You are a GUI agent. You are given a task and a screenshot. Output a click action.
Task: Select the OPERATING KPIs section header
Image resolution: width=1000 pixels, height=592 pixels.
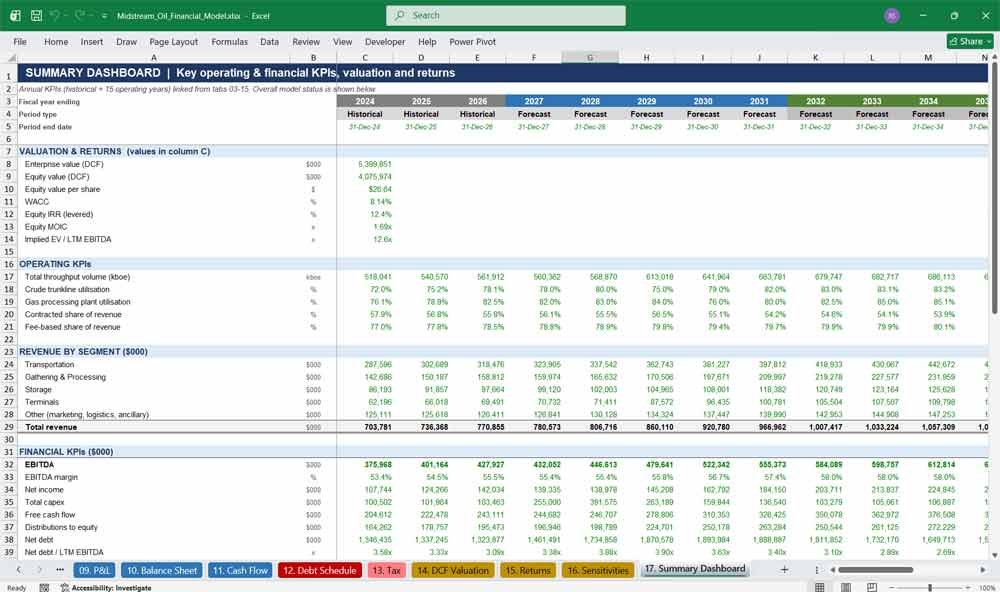pos(55,264)
